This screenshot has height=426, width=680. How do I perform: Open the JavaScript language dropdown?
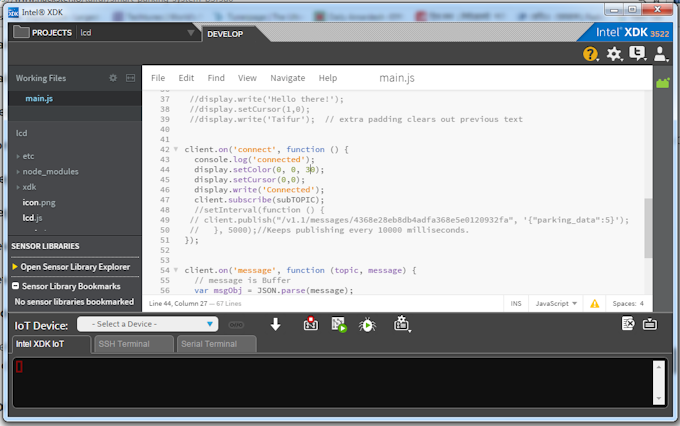point(556,303)
